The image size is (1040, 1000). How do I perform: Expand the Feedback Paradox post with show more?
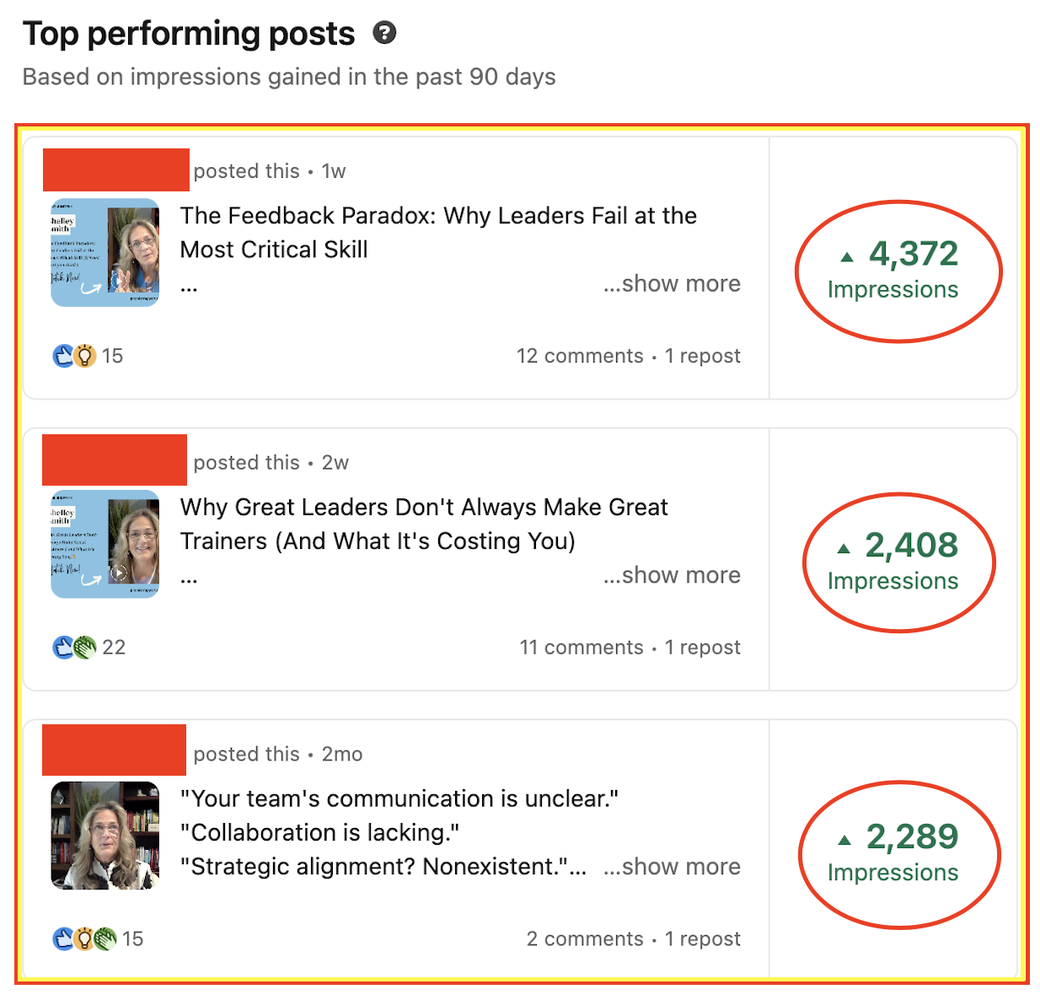tap(672, 284)
